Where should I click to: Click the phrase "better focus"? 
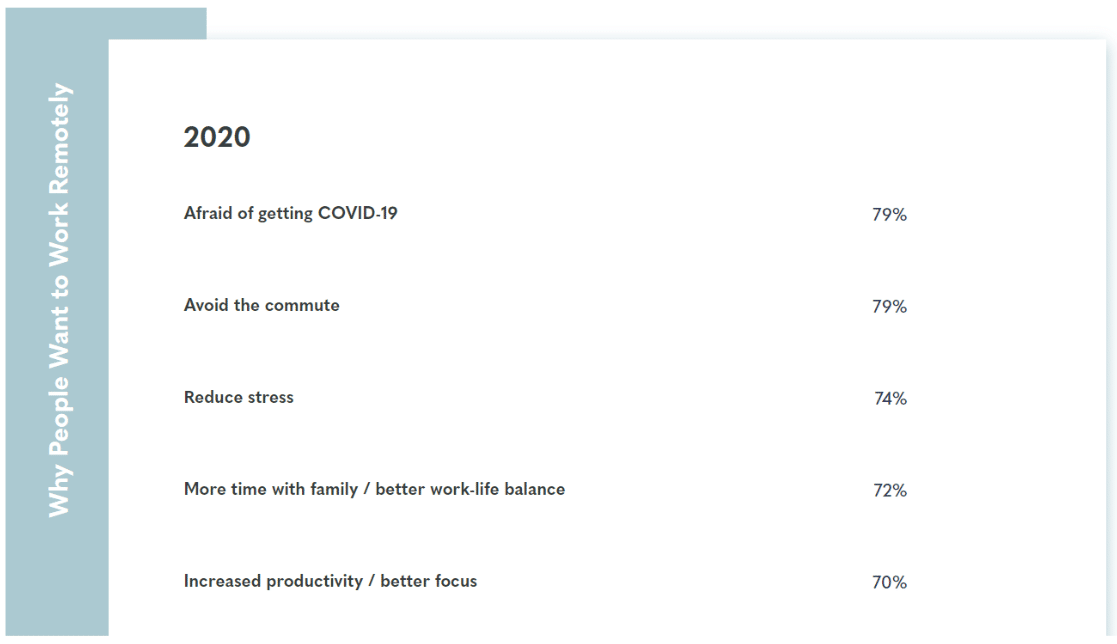tap(429, 581)
